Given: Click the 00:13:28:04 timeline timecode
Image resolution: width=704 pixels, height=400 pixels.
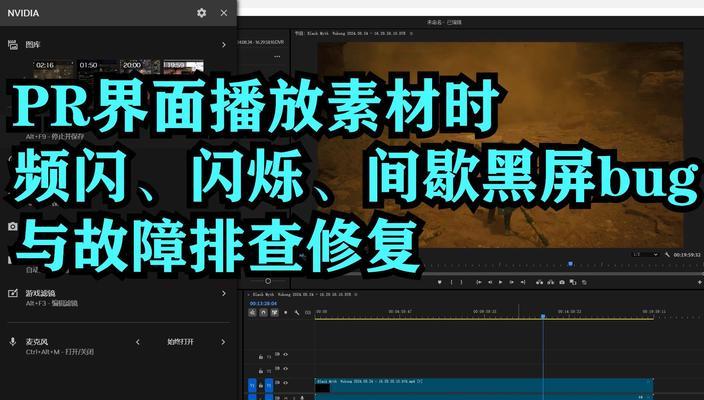Looking at the screenshot, I should [x=263, y=303].
